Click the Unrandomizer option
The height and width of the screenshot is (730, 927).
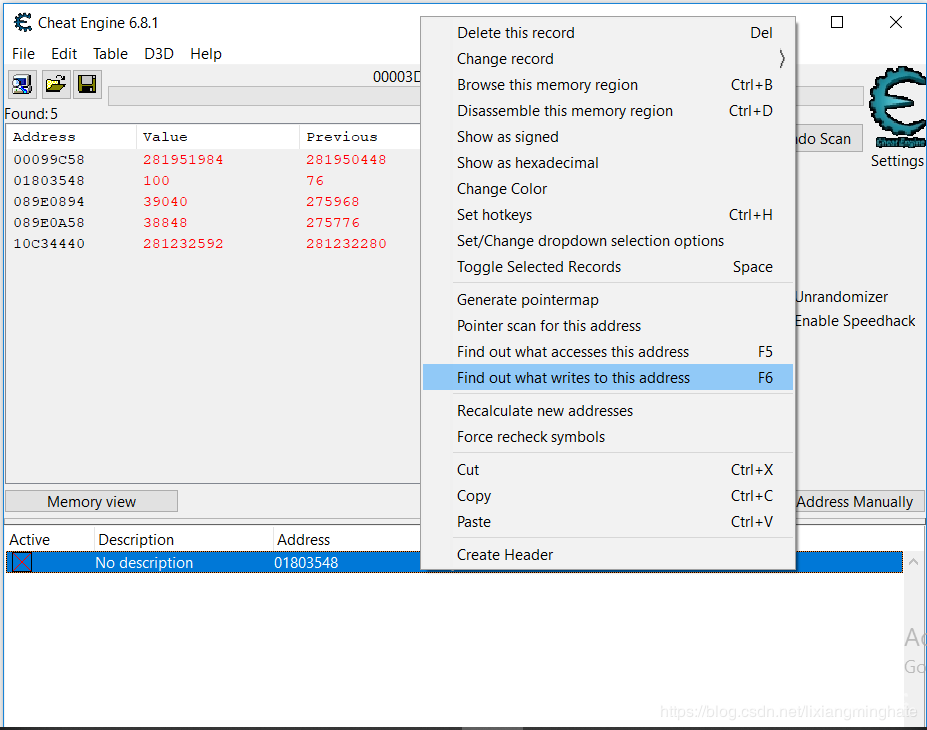tap(841, 297)
